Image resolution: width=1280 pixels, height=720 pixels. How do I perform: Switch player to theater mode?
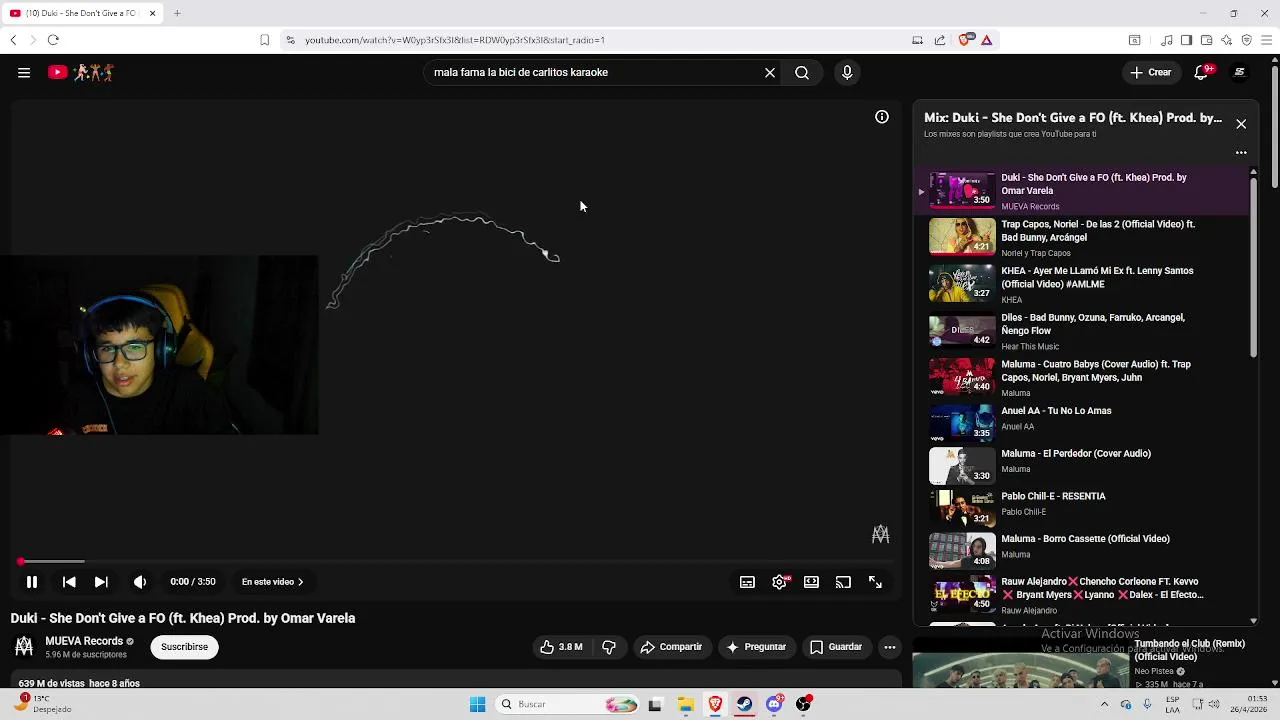[x=811, y=582]
